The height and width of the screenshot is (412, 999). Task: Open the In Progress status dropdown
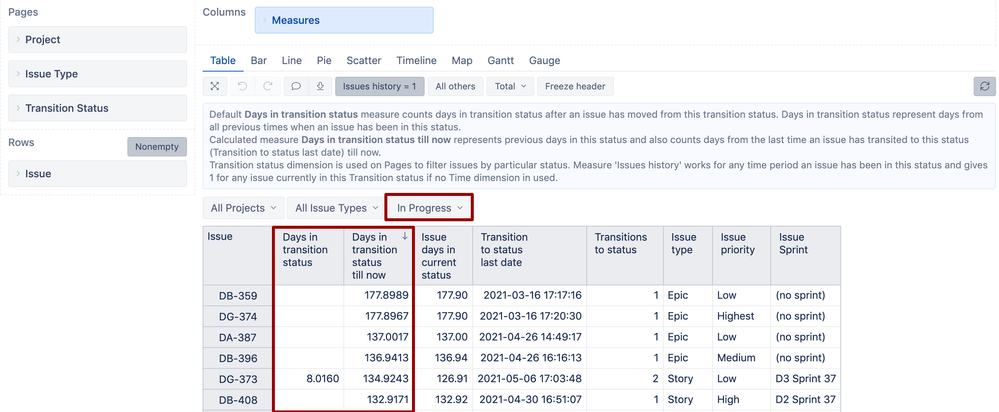tap(430, 208)
